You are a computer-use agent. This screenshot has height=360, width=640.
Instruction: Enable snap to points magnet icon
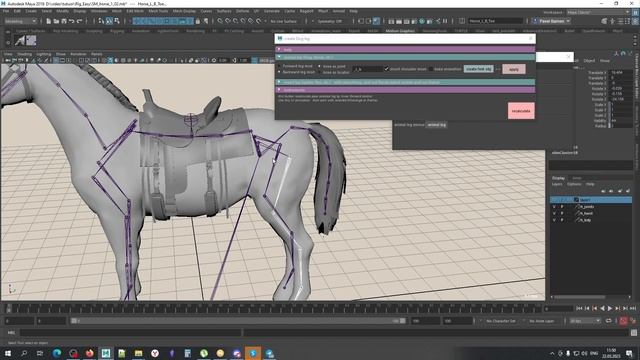pyautogui.click(x=236, y=21)
